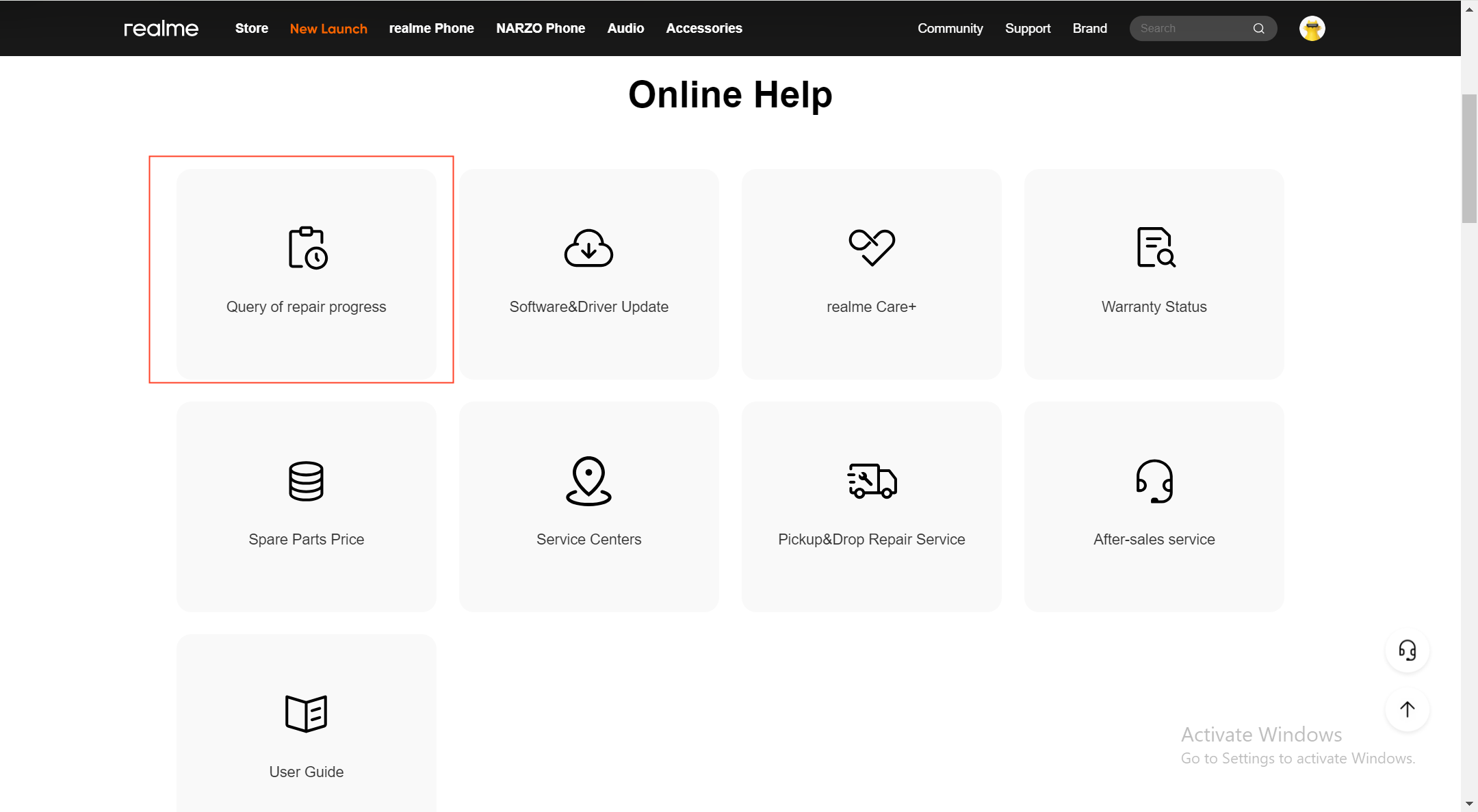Open the NARZO Phone menu
The image size is (1478, 812).
point(540,29)
